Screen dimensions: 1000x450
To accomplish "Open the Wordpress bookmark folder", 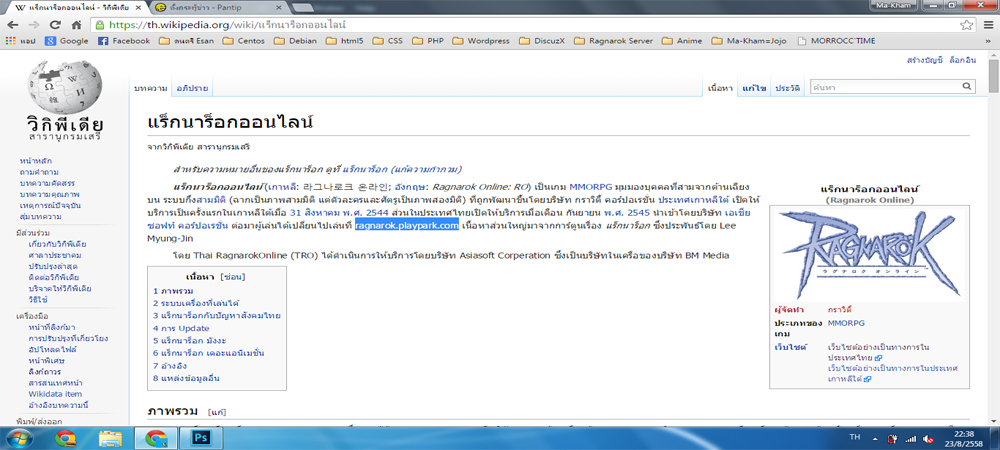I will click(x=482, y=41).
